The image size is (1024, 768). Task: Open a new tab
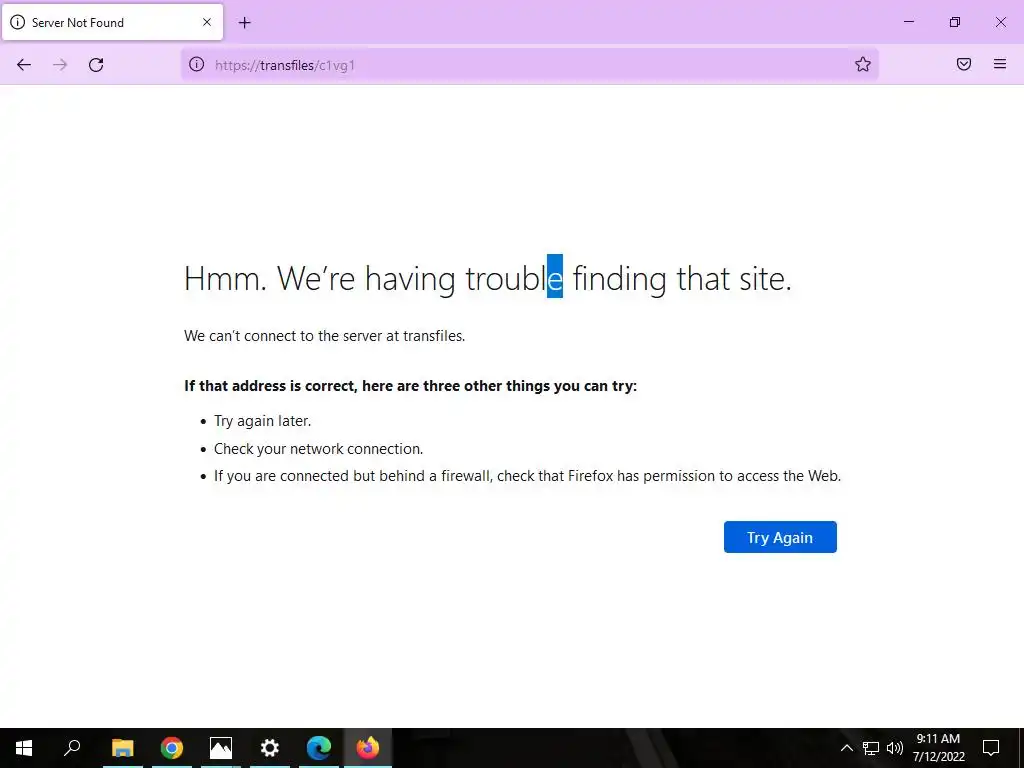tap(245, 23)
